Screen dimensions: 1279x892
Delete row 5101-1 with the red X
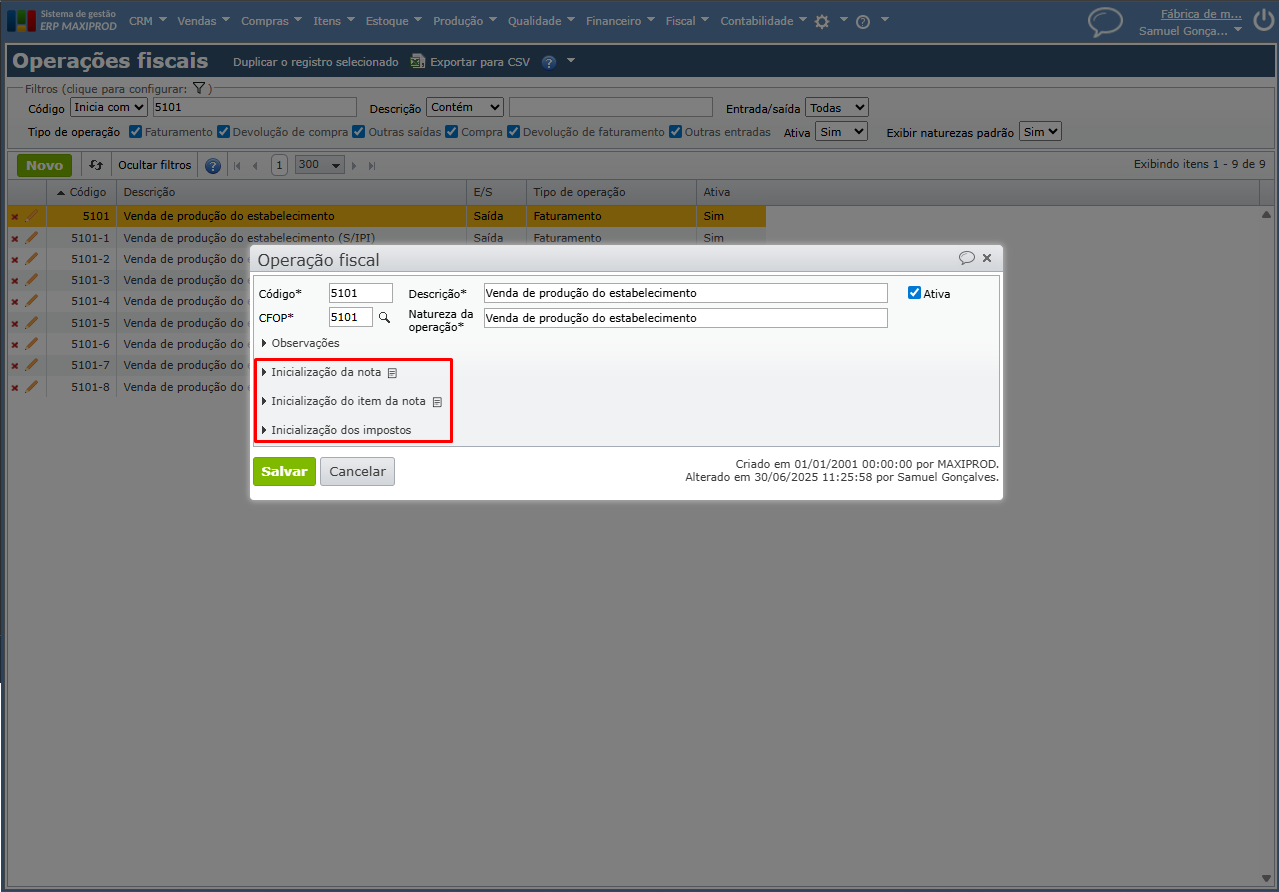[x=14, y=238]
